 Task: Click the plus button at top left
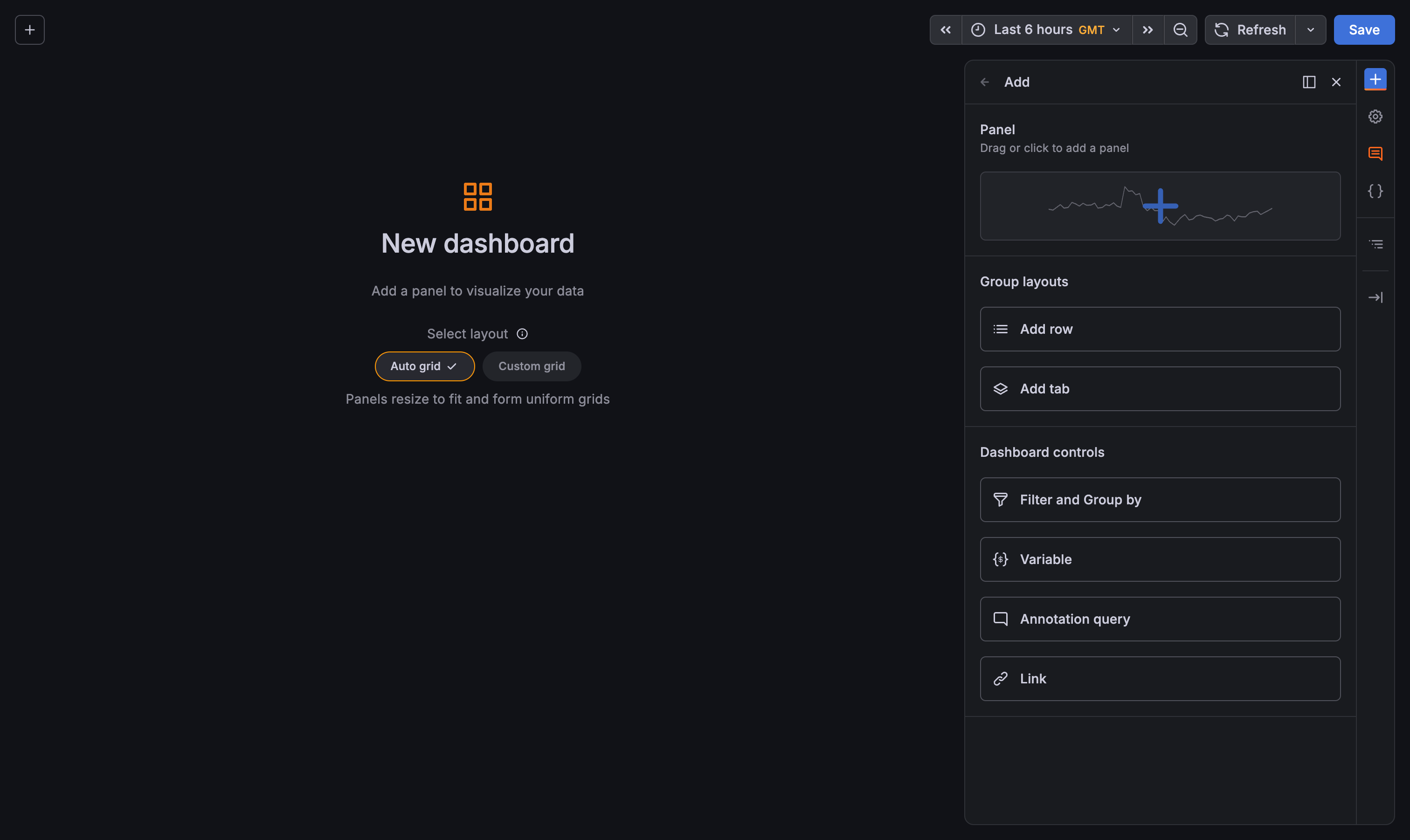point(29,29)
